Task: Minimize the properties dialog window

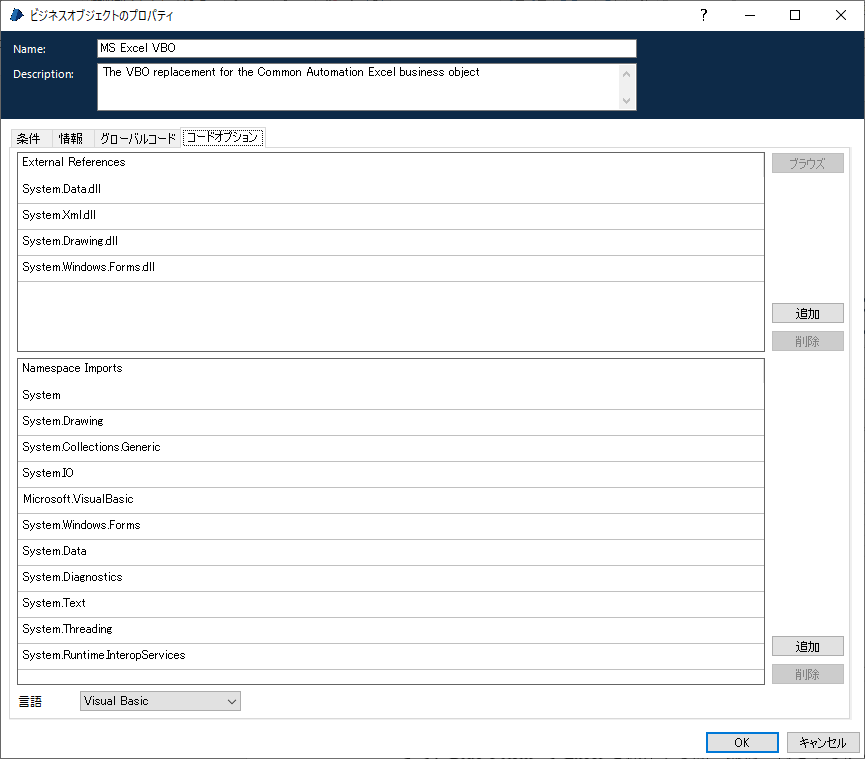Action: point(750,15)
